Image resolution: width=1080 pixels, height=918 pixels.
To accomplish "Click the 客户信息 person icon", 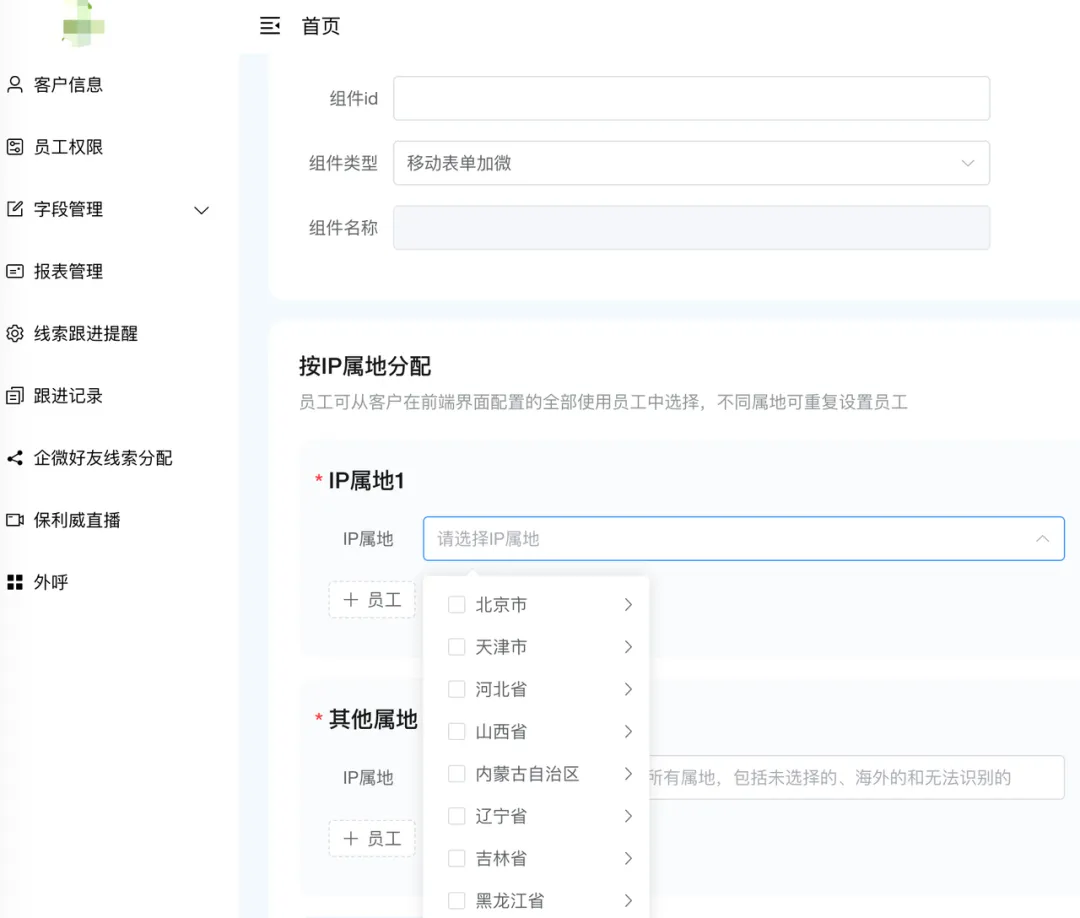I will (x=15, y=85).
